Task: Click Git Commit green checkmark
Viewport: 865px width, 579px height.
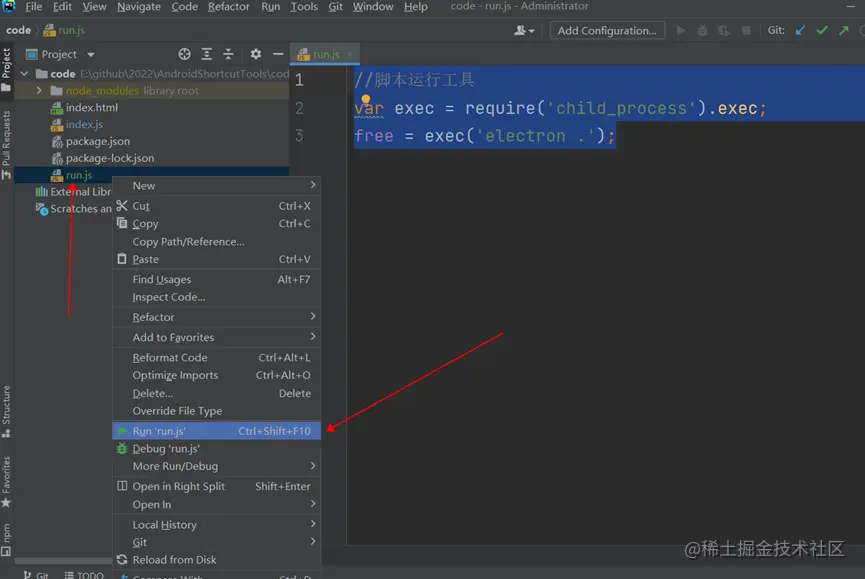Action: [x=822, y=30]
